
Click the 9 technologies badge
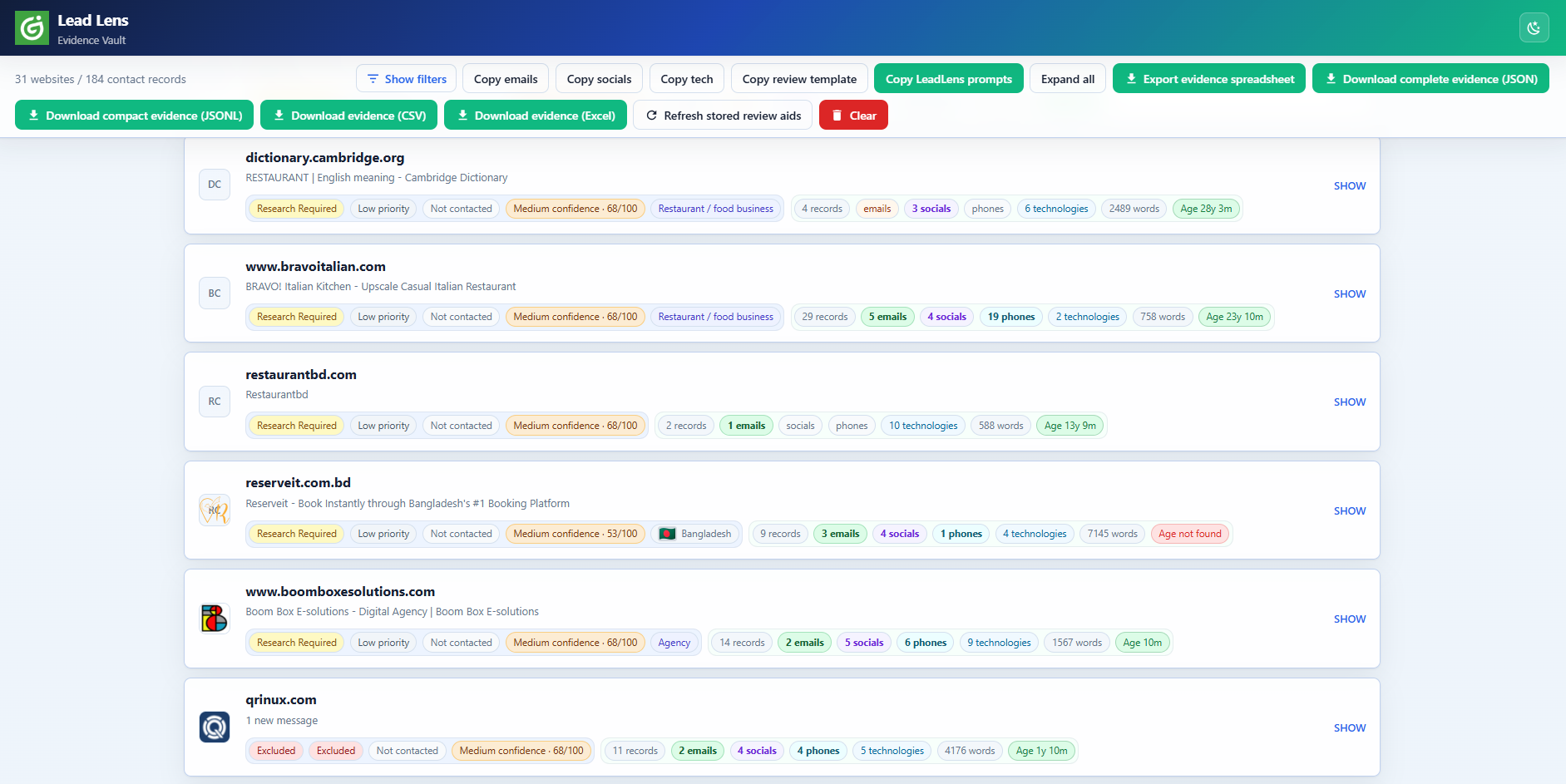pyautogui.click(x=999, y=643)
